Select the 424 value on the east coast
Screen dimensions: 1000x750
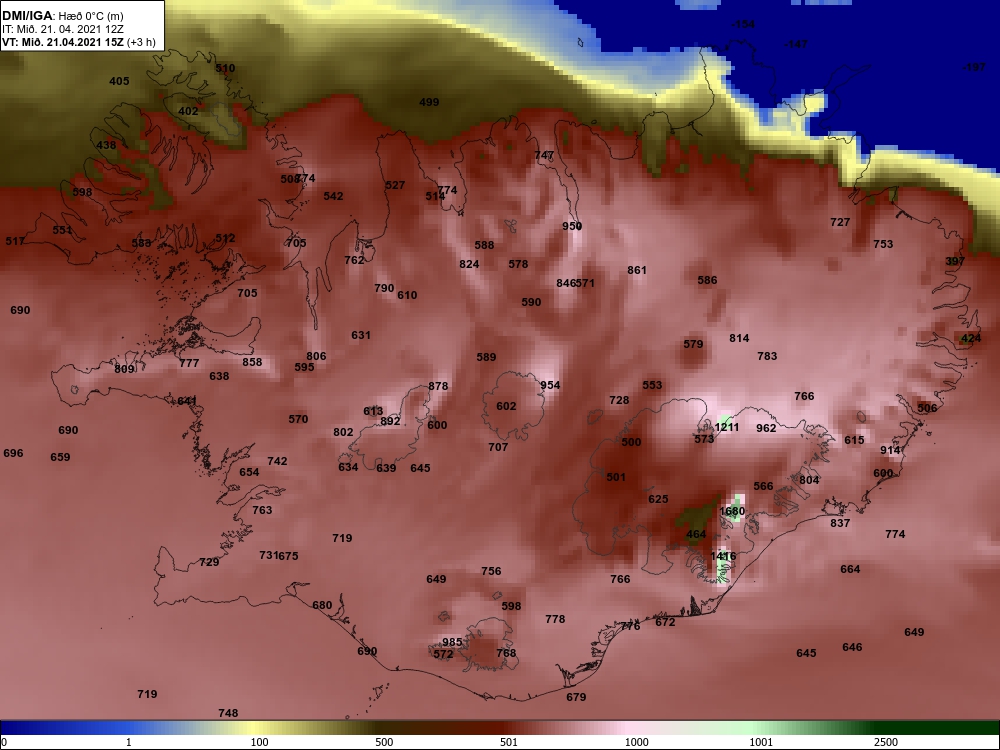click(x=971, y=339)
